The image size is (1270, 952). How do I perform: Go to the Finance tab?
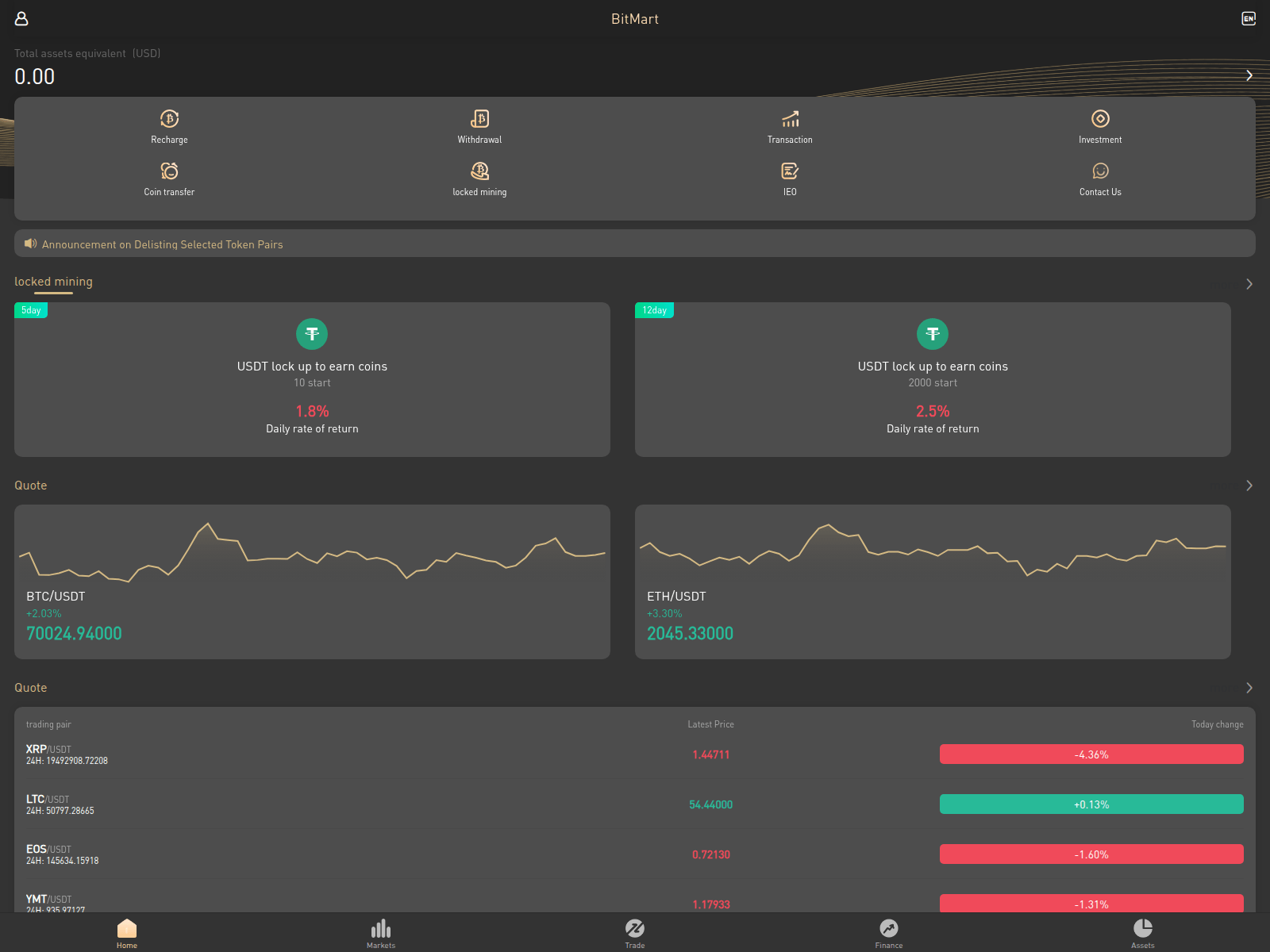click(889, 933)
